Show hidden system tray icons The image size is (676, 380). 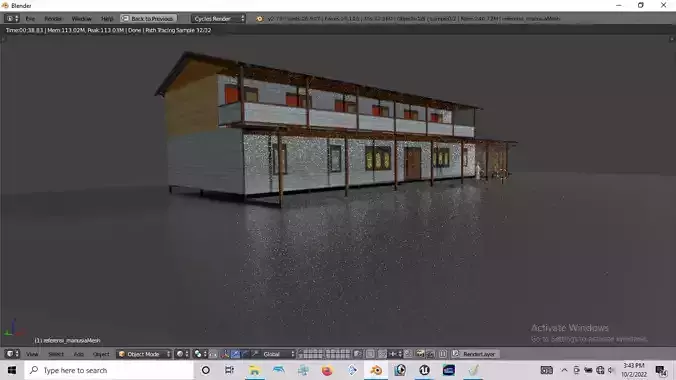pos(564,370)
